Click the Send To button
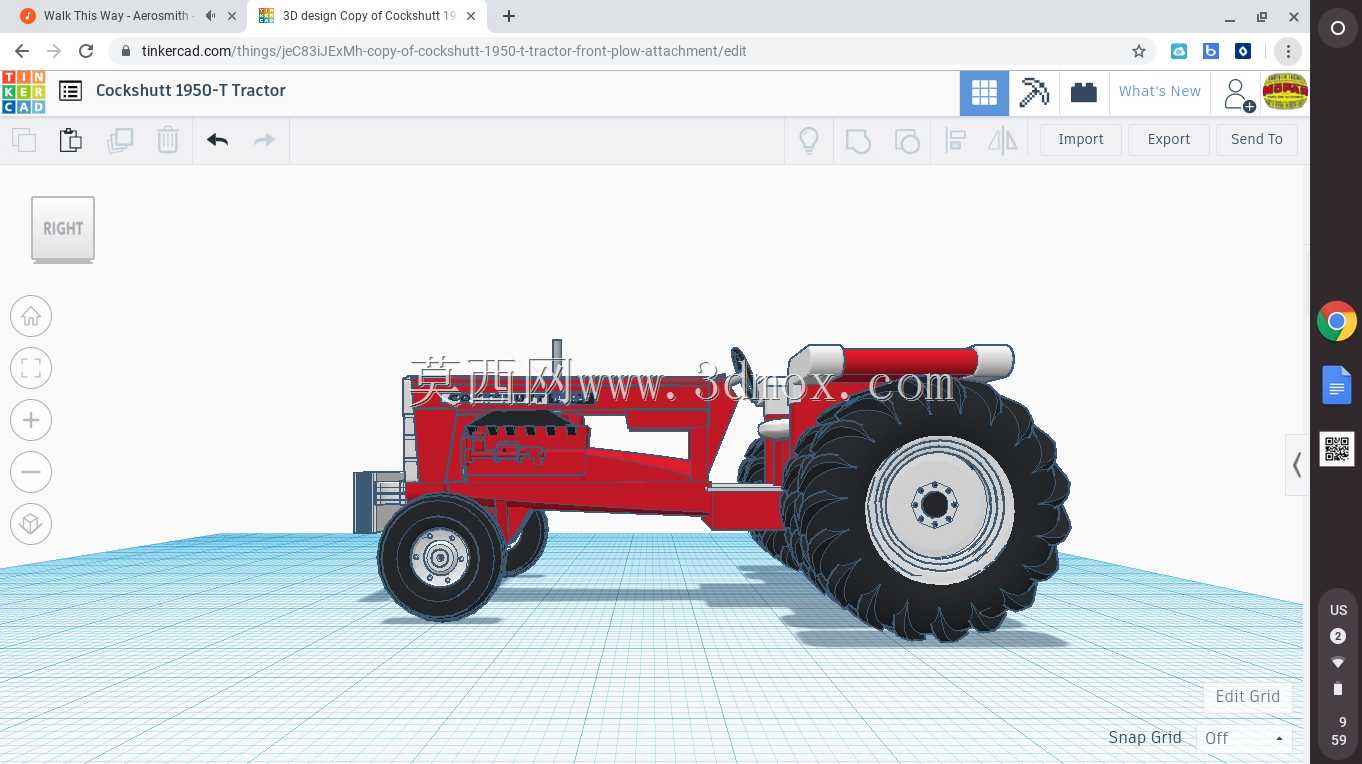 point(1257,139)
